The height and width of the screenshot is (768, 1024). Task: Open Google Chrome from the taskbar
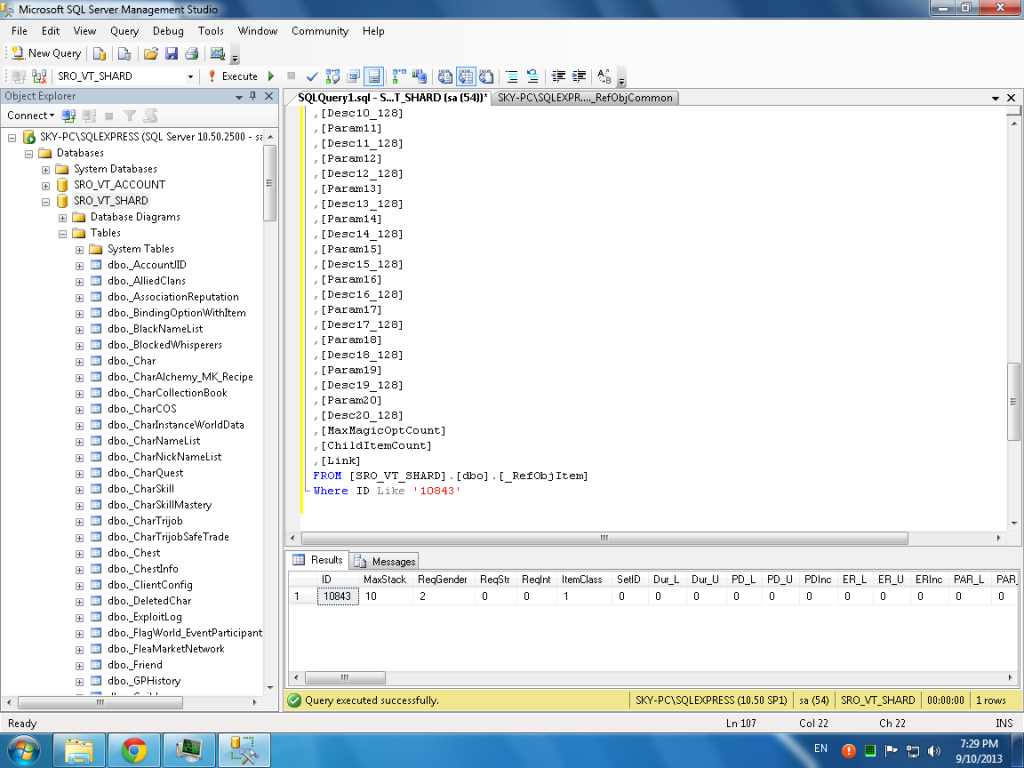click(x=134, y=750)
